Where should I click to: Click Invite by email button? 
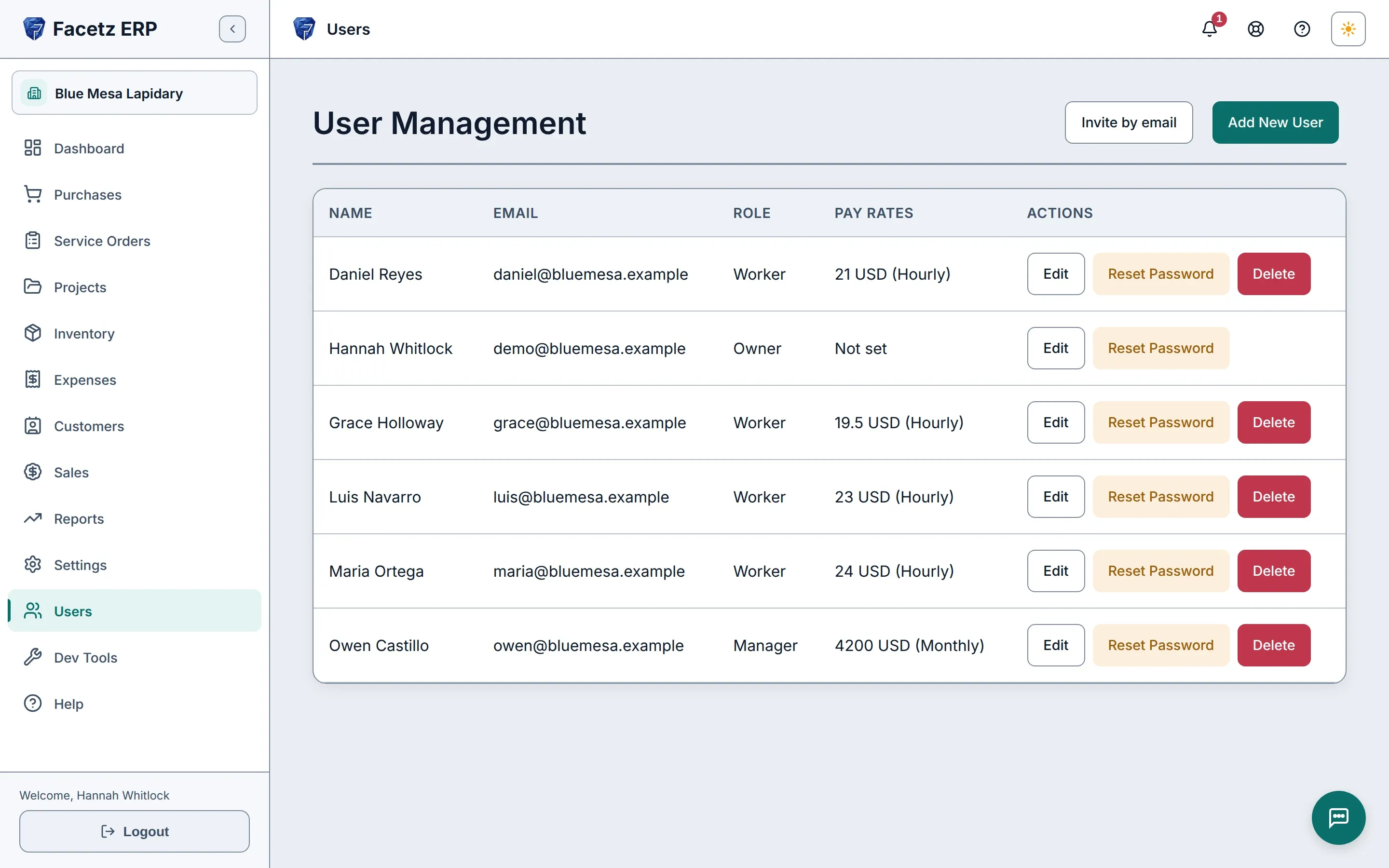[x=1129, y=122]
